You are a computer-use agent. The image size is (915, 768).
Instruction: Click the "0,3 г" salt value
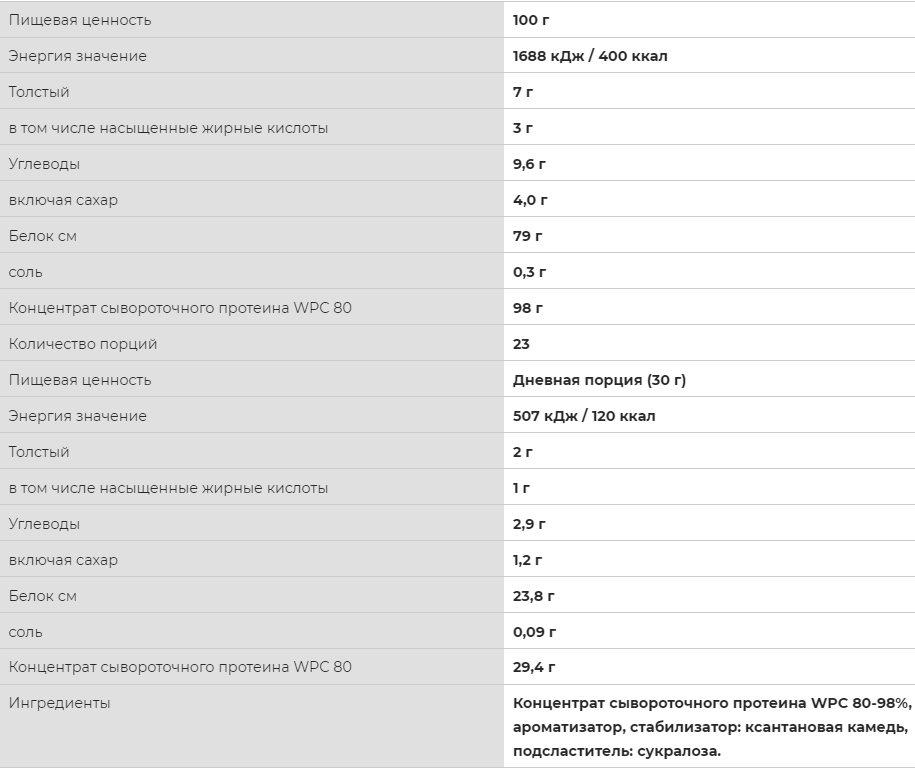(529, 272)
